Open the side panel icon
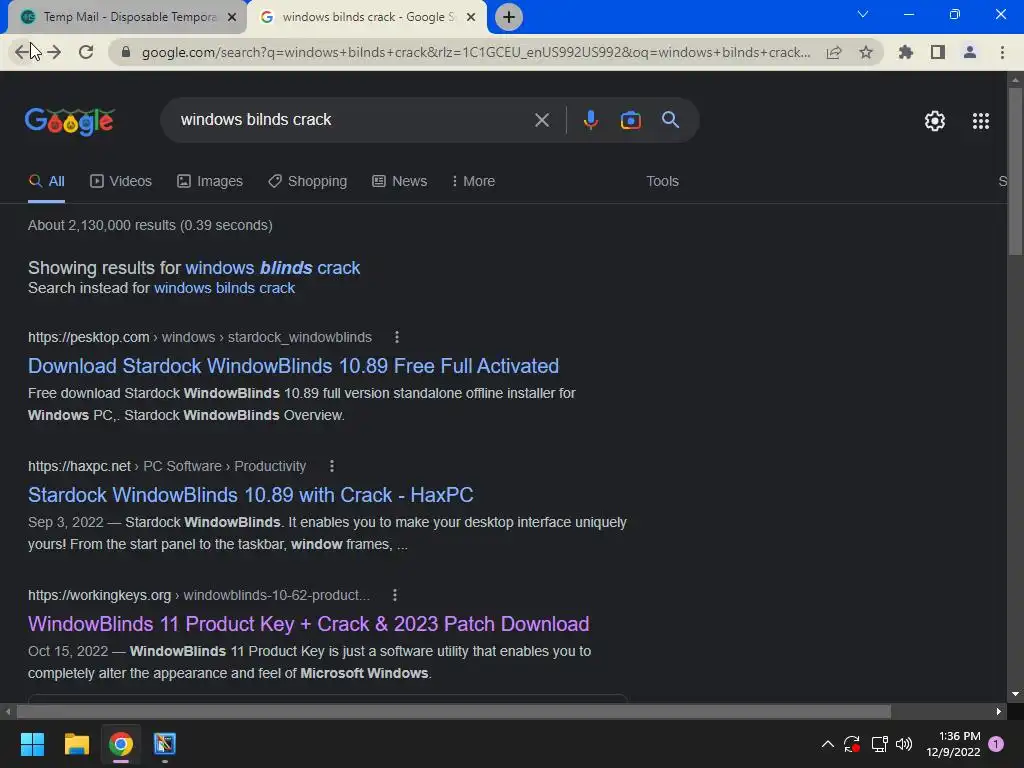 click(938, 52)
